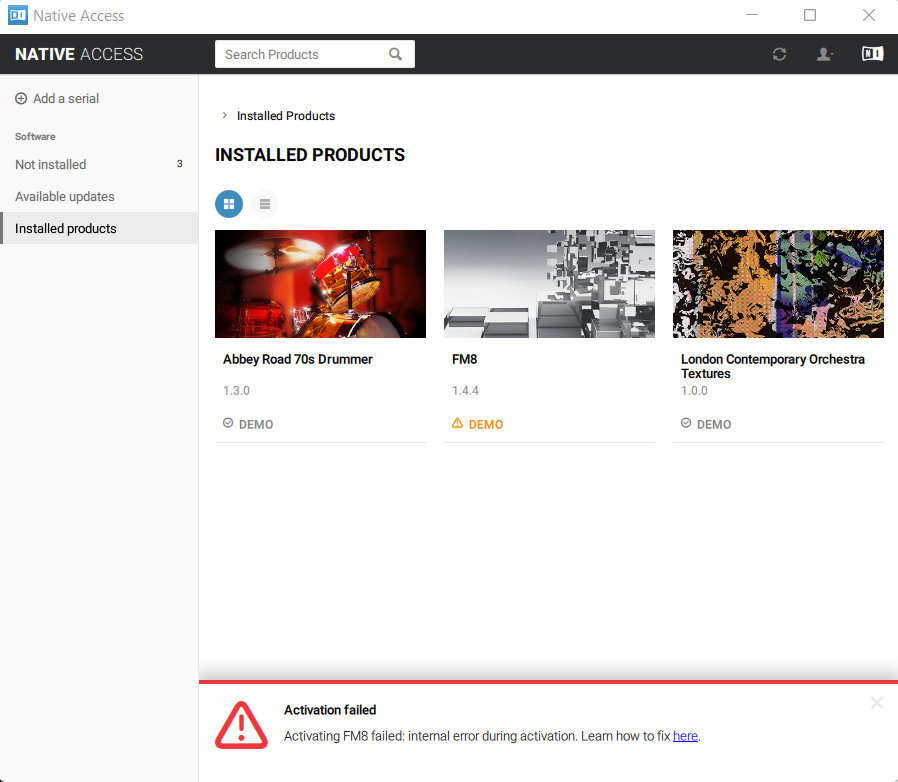Click the orange FM8 DEMO warning
Screen dimensions: 898x782
[478, 424]
